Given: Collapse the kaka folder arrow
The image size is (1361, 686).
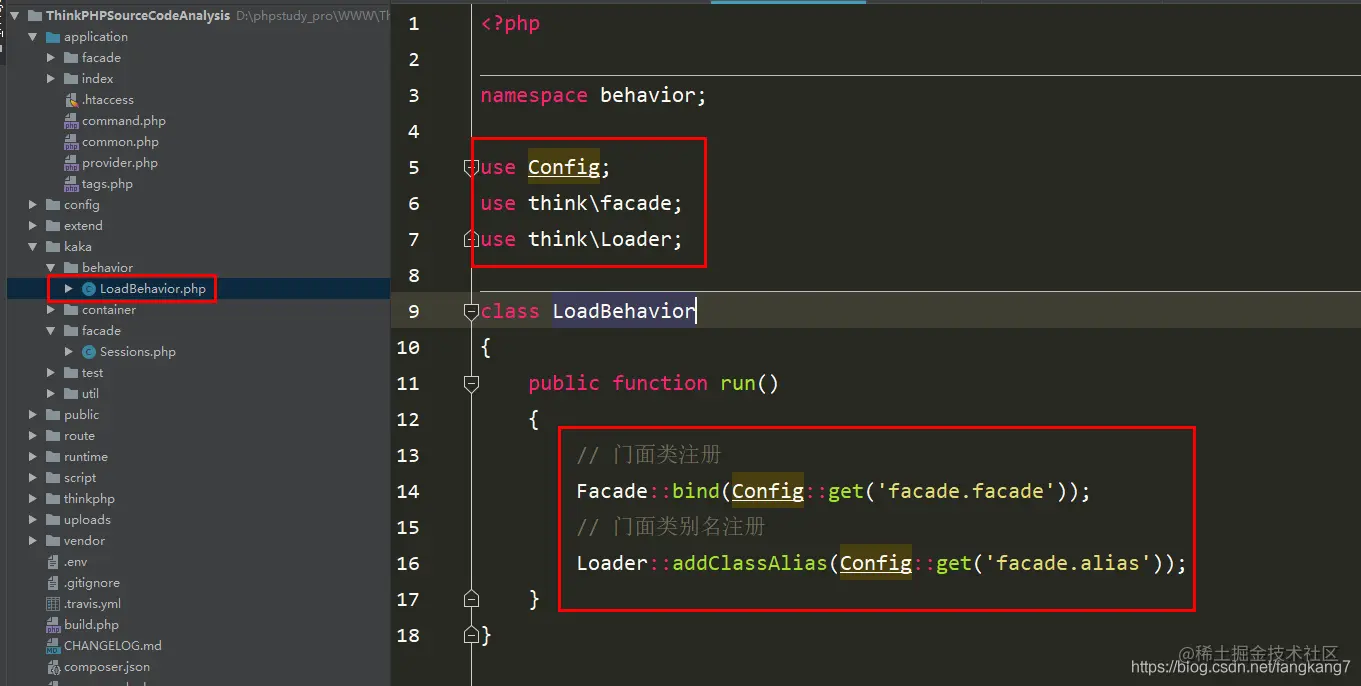Looking at the screenshot, I should [x=33, y=247].
